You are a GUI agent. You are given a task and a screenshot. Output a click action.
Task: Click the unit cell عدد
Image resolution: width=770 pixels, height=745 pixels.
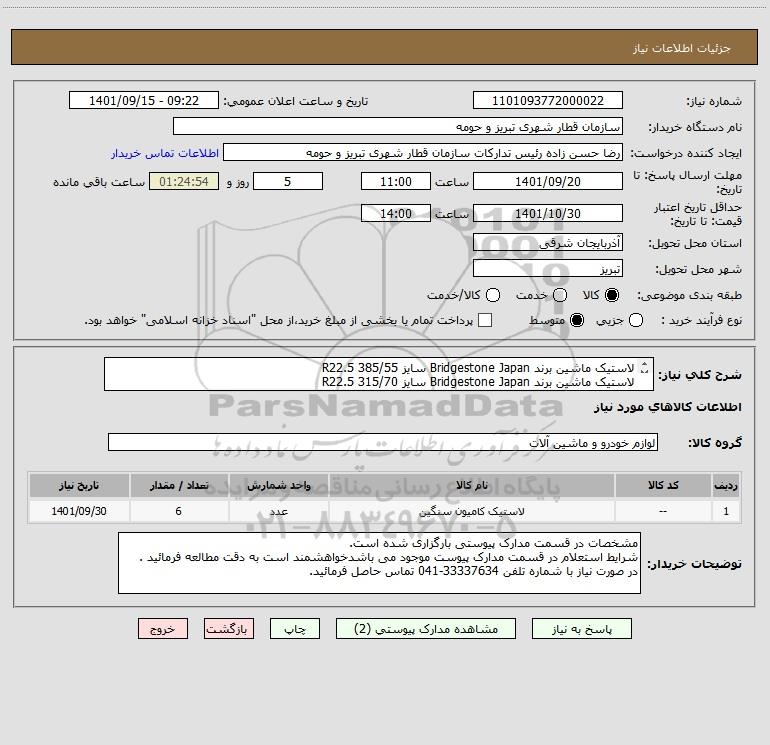tap(278, 511)
